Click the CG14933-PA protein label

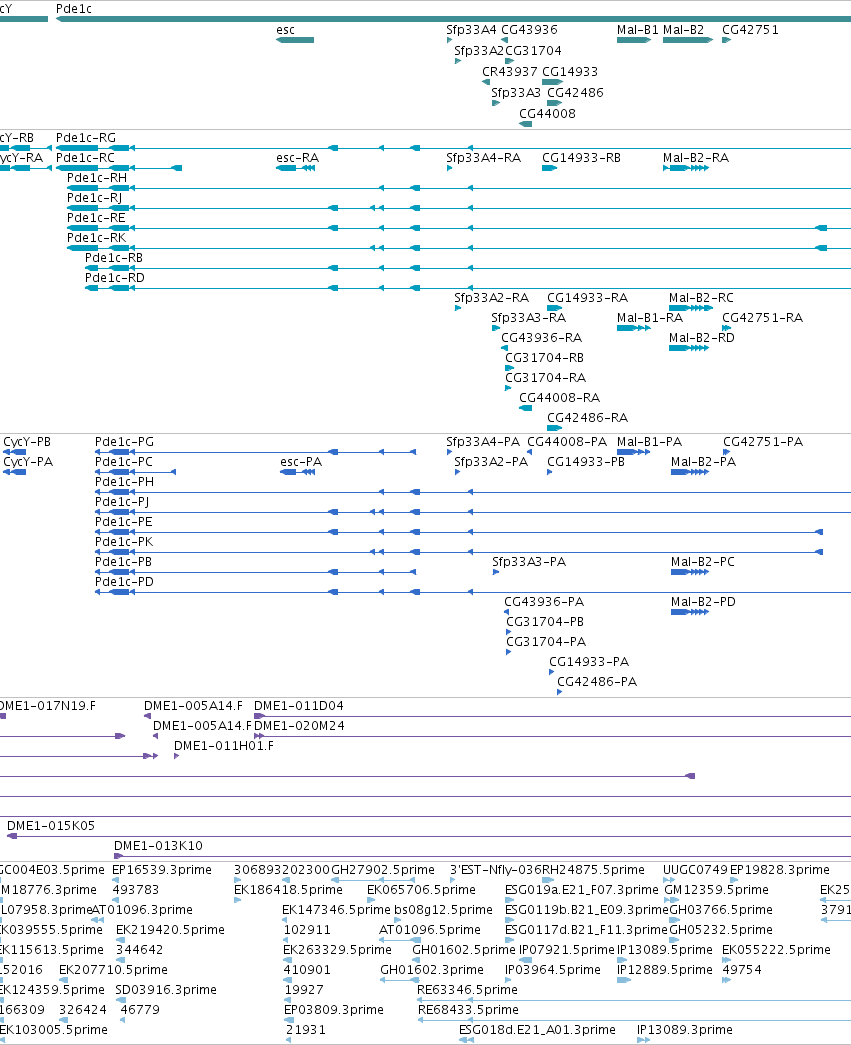[588, 662]
